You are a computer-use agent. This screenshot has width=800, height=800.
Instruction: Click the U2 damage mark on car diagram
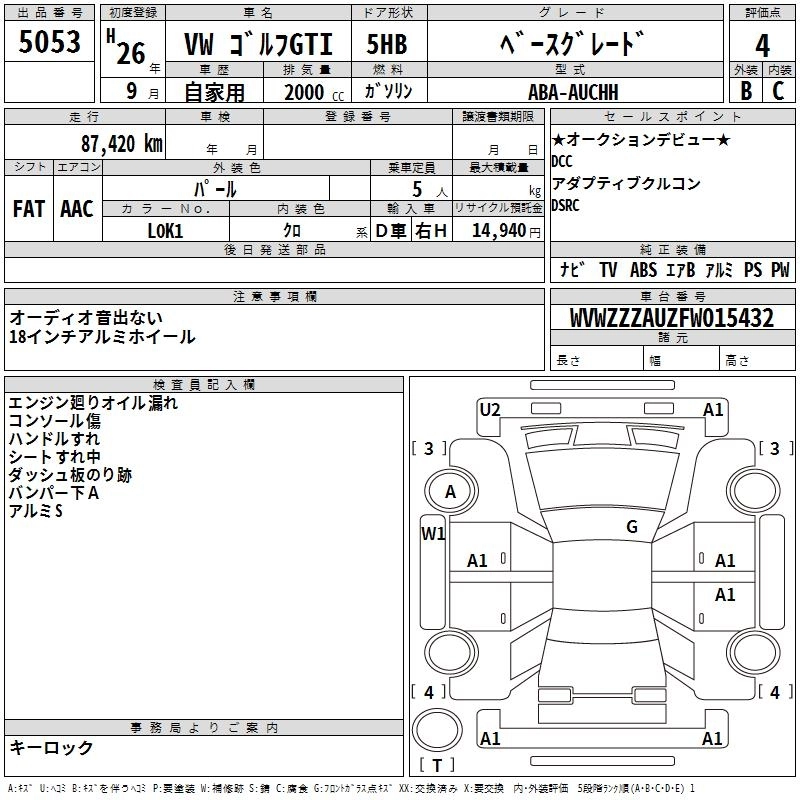[490, 409]
